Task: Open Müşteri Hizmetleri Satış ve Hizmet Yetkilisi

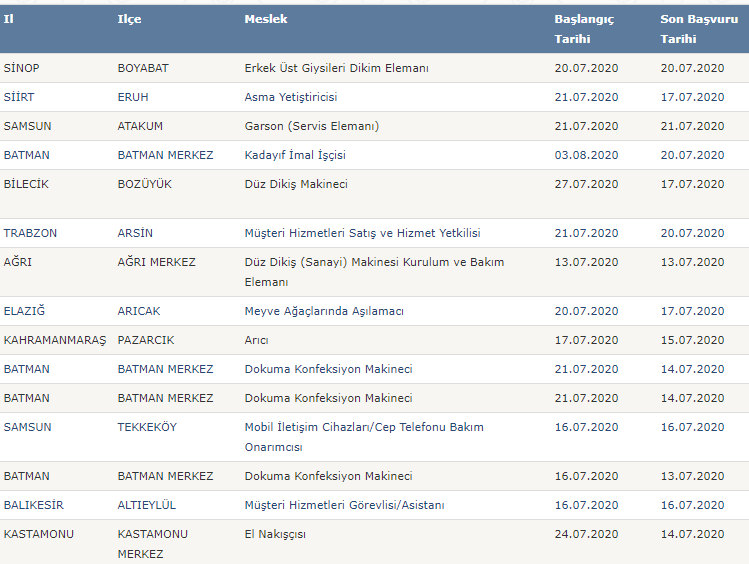Action: tap(362, 233)
